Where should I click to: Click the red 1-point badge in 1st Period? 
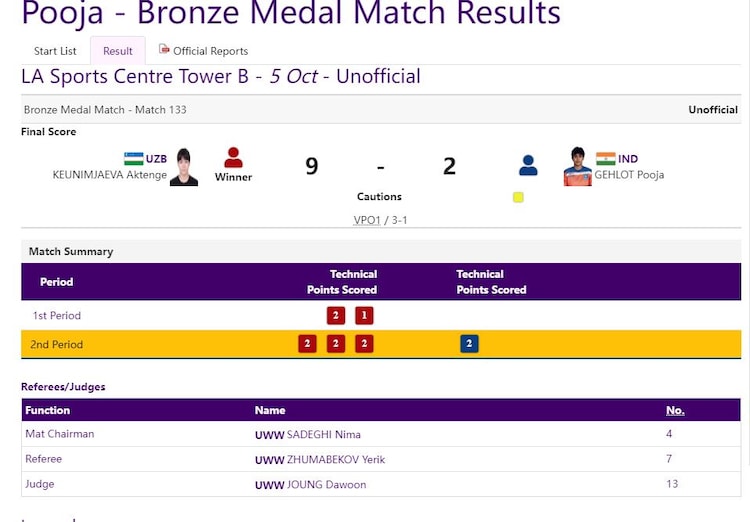(x=364, y=315)
